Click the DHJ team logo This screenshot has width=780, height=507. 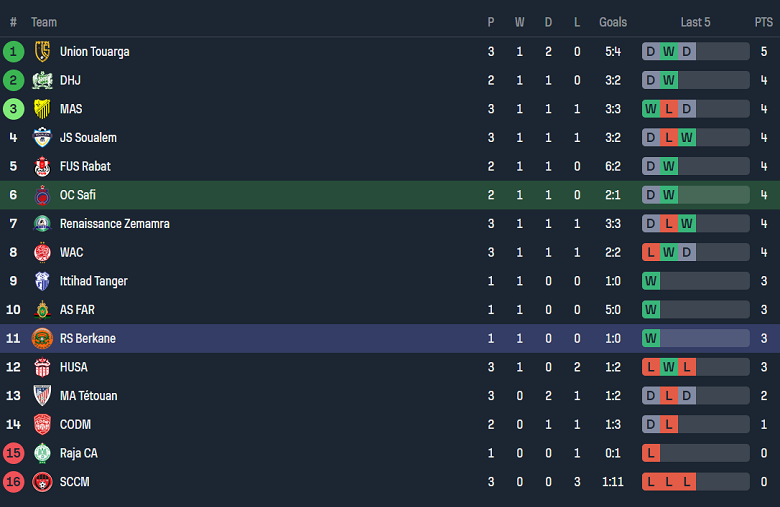click(42, 80)
